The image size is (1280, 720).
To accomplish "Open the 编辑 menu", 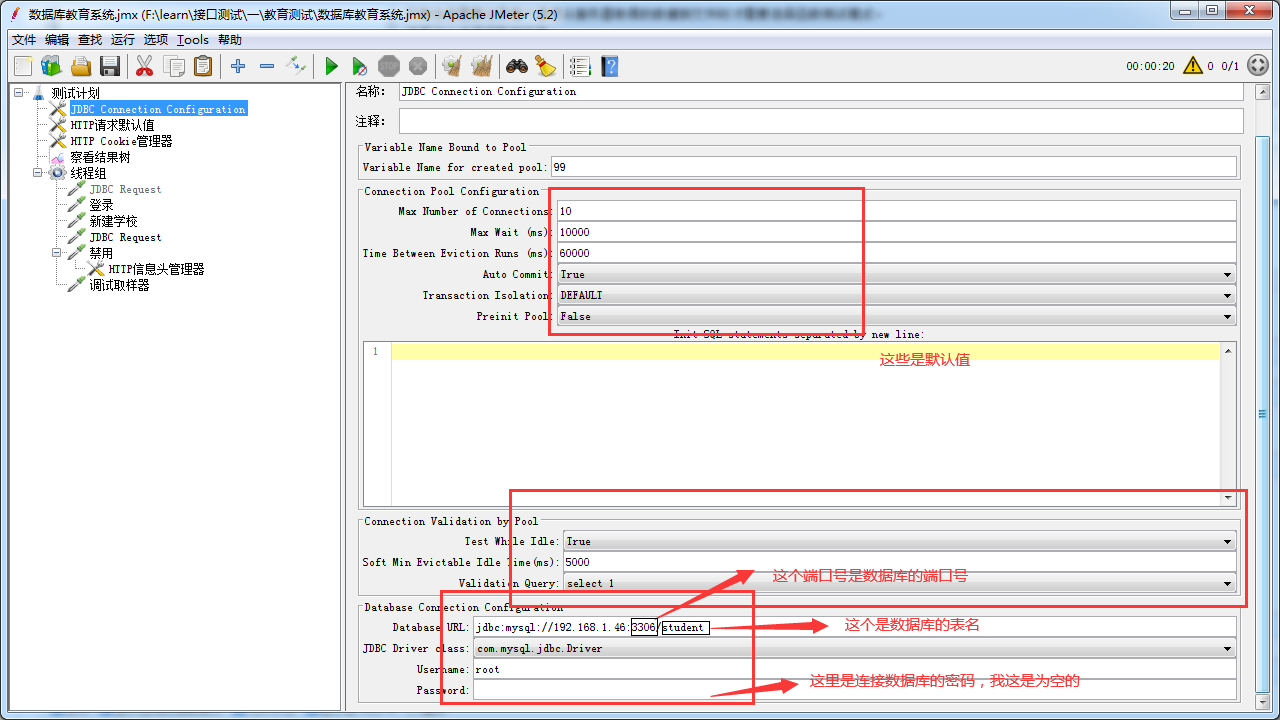I will [x=57, y=40].
